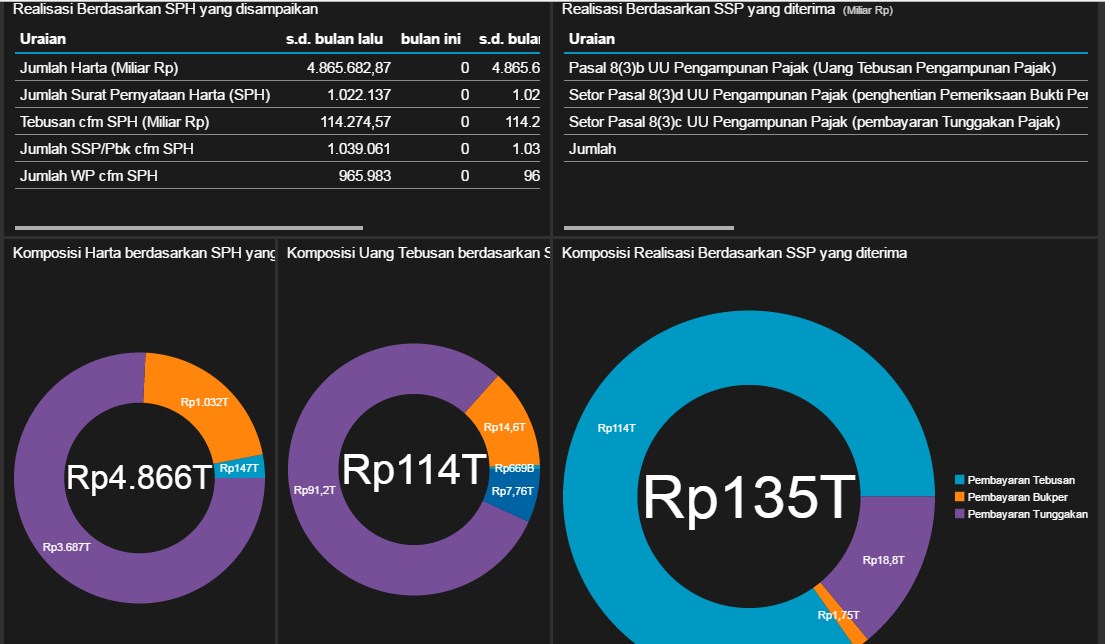Select the 'Jumlah Surat Pernyataan Harta (SPH)' row
This screenshot has width=1105, height=644.
277,94
